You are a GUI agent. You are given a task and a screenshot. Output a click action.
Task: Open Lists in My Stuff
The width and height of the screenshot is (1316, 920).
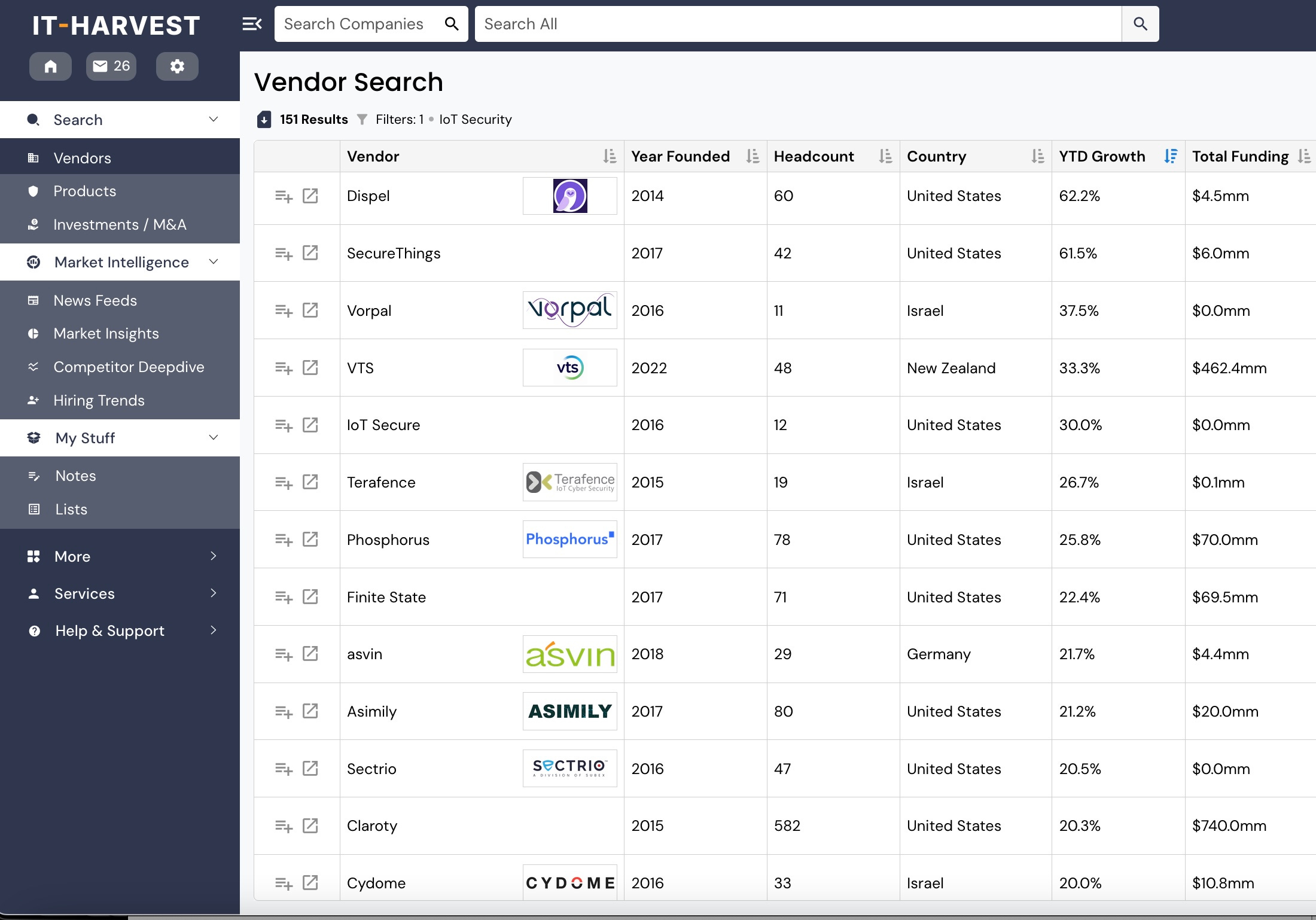tap(120, 509)
